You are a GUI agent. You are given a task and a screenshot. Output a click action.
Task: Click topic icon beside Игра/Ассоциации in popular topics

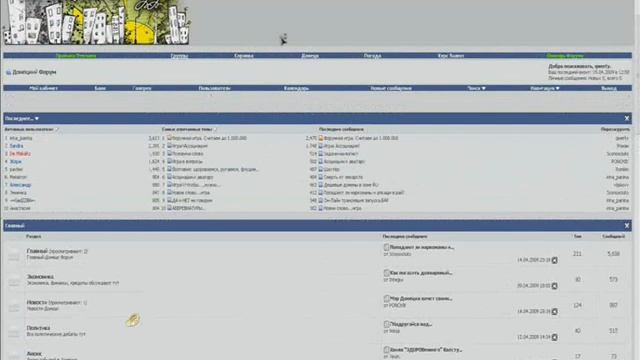(x=169, y=146)
